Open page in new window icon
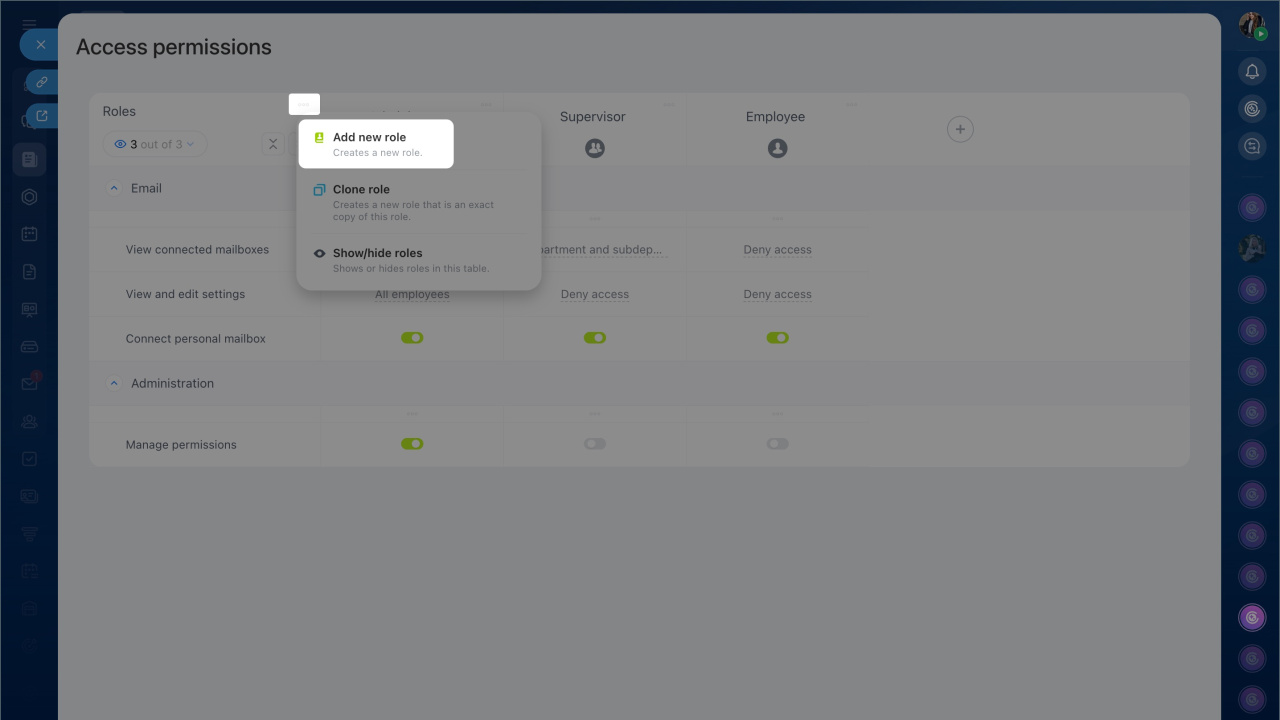Image resolution: width=1280 pixels, height=720 pixels. coord(42,116)
